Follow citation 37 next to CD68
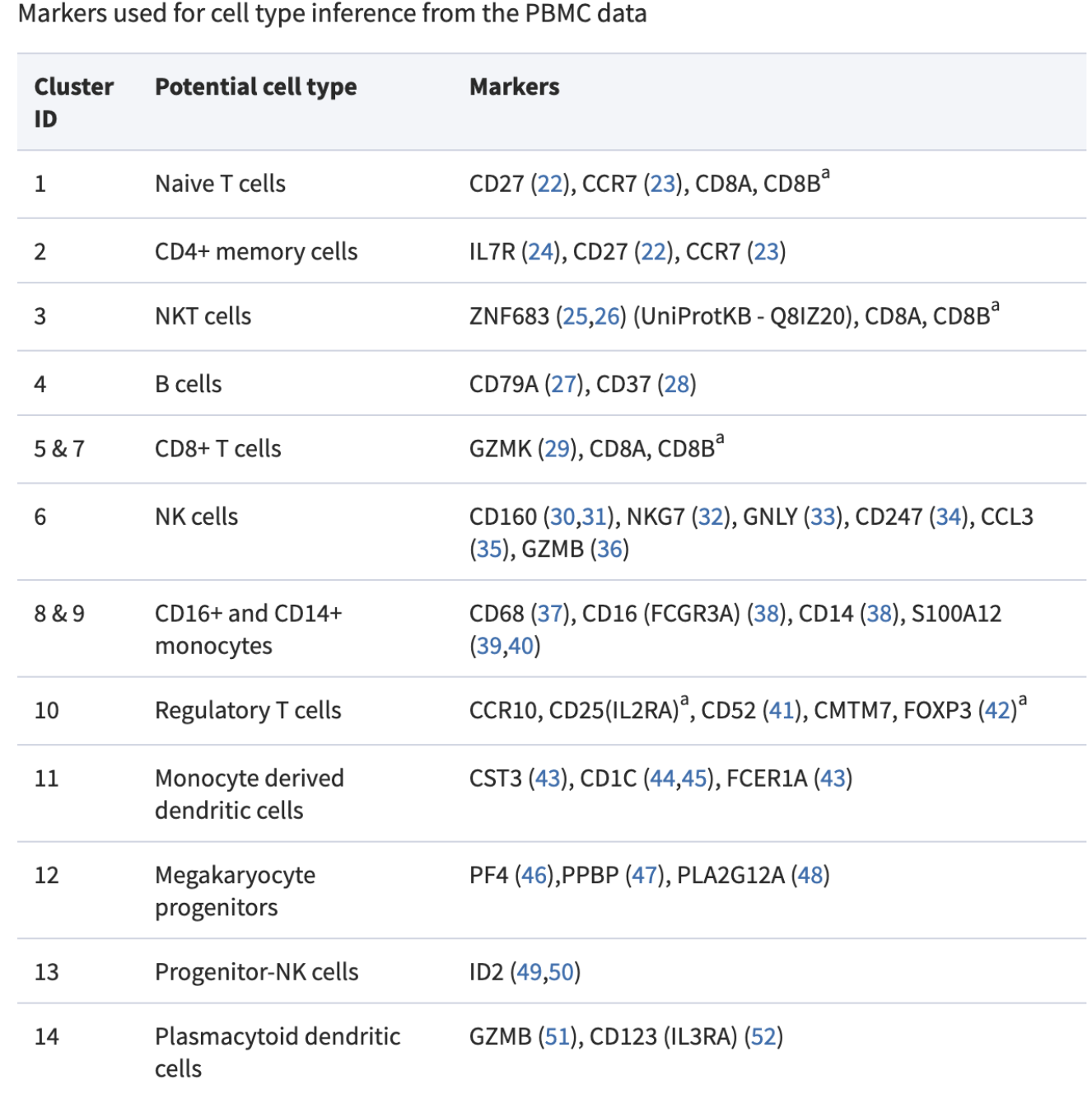This screenshot has width=1092, height=1094. point(550,614)
